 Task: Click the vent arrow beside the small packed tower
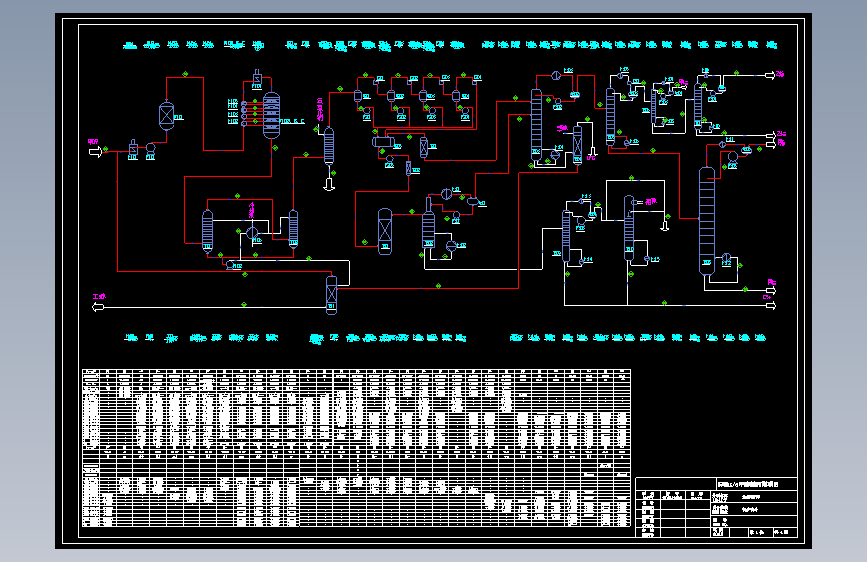592,153
